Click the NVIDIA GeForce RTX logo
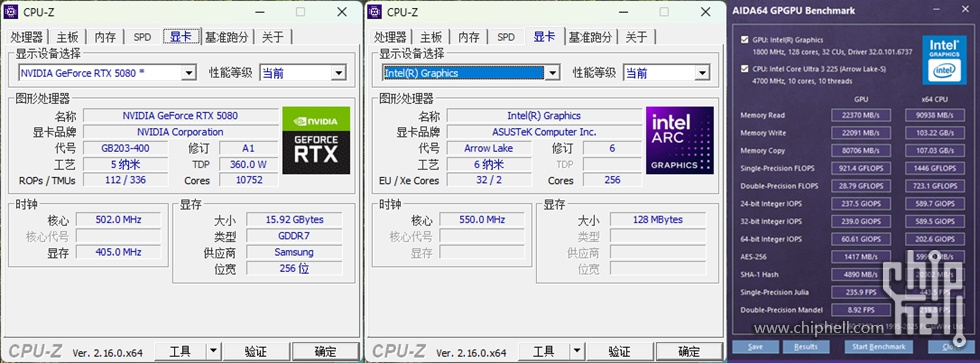This screenshot has height=363, width=980. [x=316, y=140]
